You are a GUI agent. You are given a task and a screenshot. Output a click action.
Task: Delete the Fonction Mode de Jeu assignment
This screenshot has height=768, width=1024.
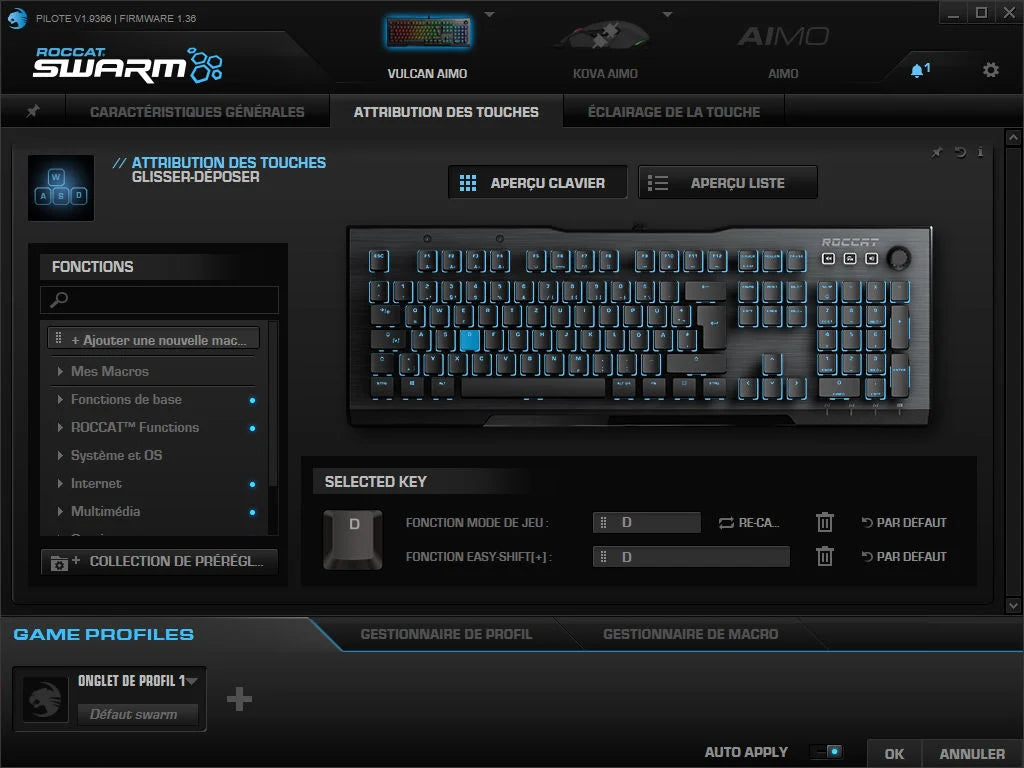tap(824, 522)
